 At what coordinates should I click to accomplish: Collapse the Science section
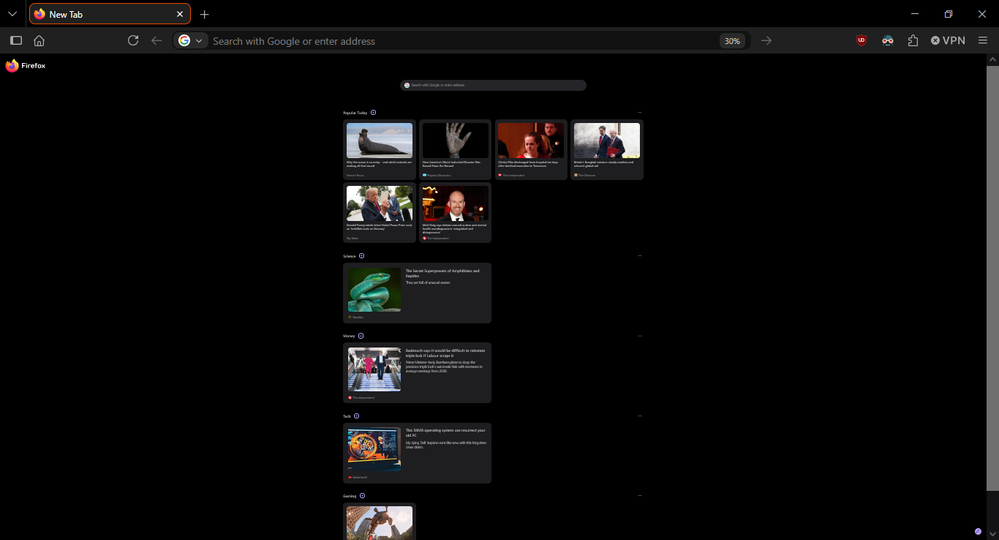(x=640, y=256)
